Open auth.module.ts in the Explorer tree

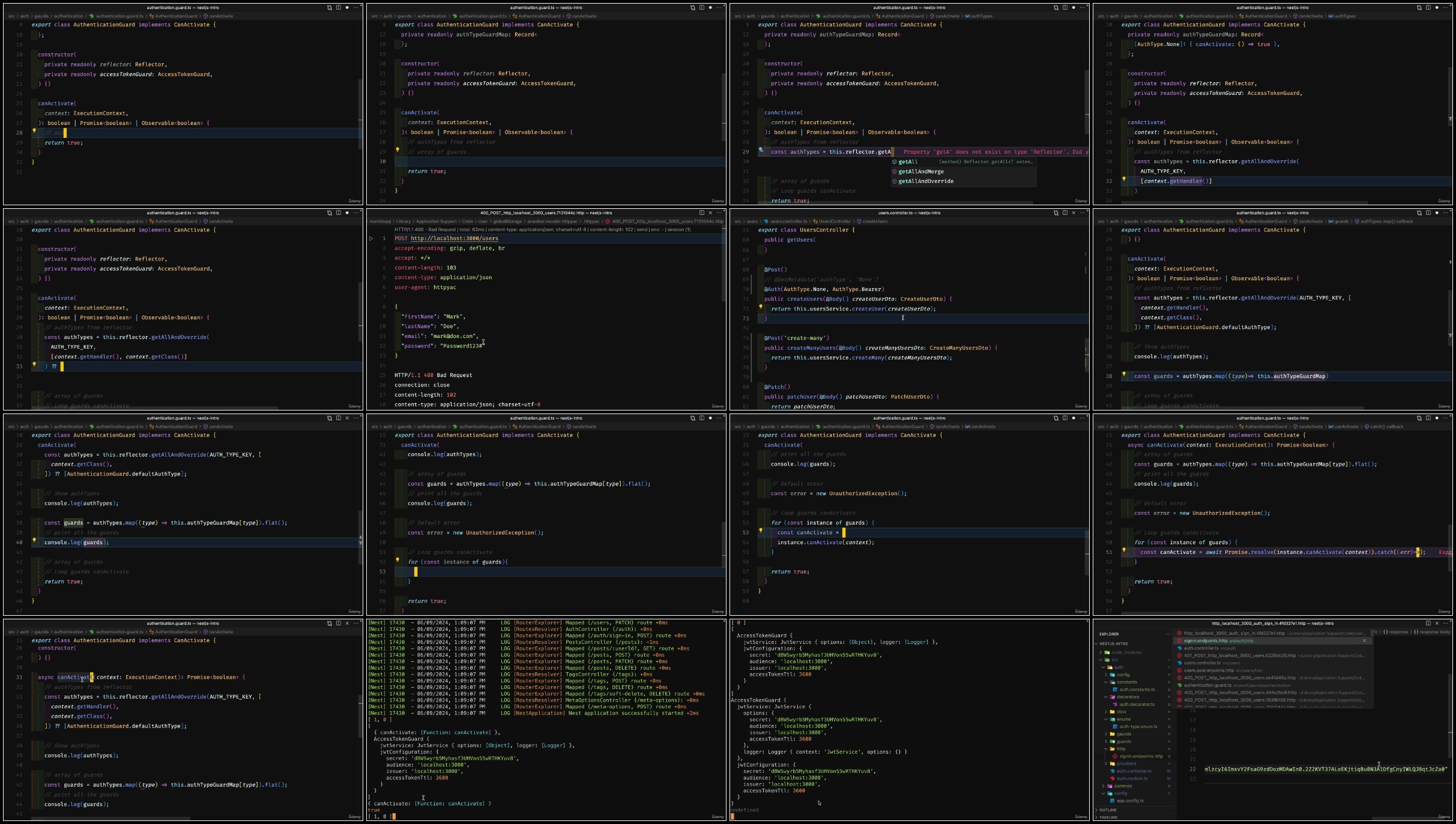pos(1132,778)
